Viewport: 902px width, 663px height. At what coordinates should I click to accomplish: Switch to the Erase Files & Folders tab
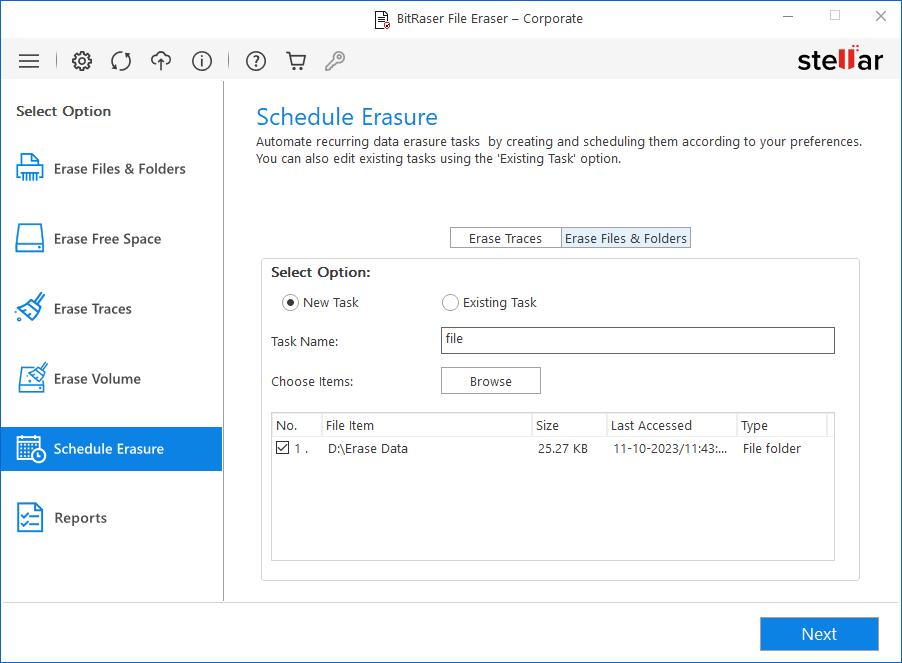click(626, 238)
